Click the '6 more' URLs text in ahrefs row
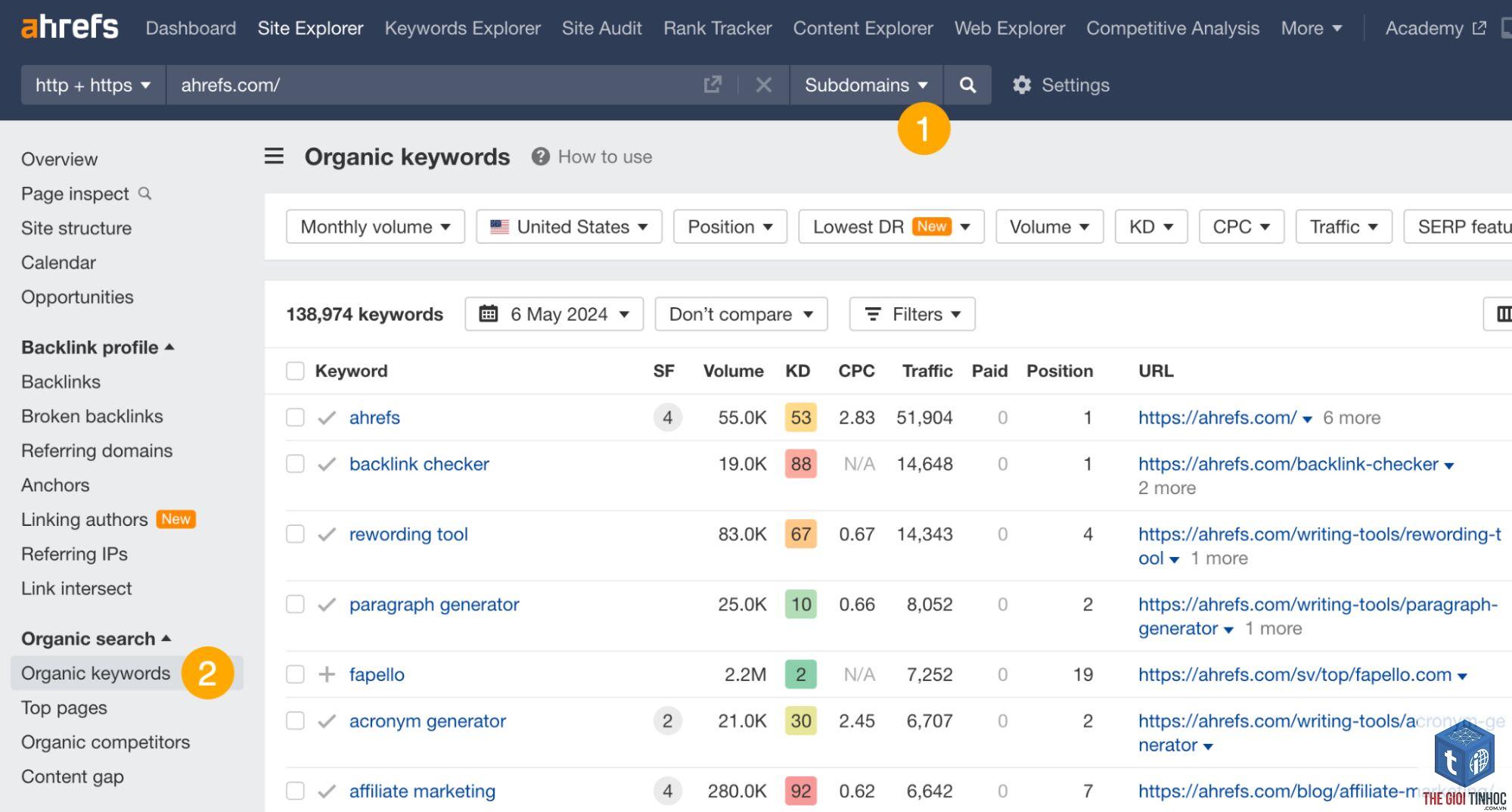1512x812 pixels. (x=1352, y=418)
